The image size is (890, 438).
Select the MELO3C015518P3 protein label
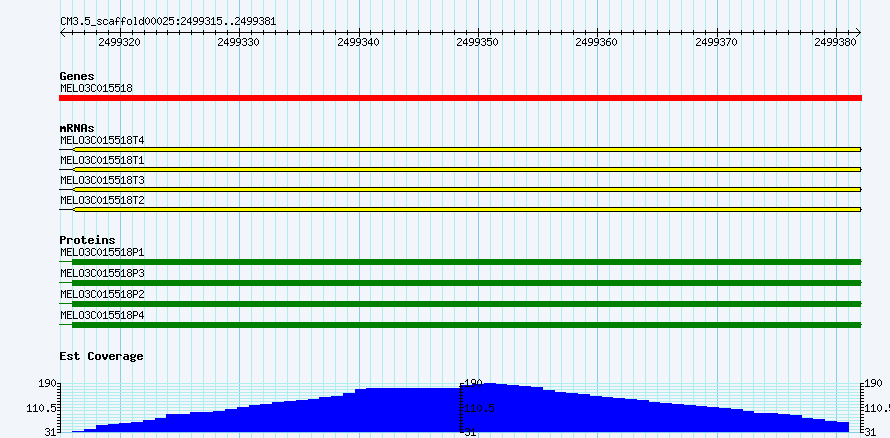(x=102, y=273)
